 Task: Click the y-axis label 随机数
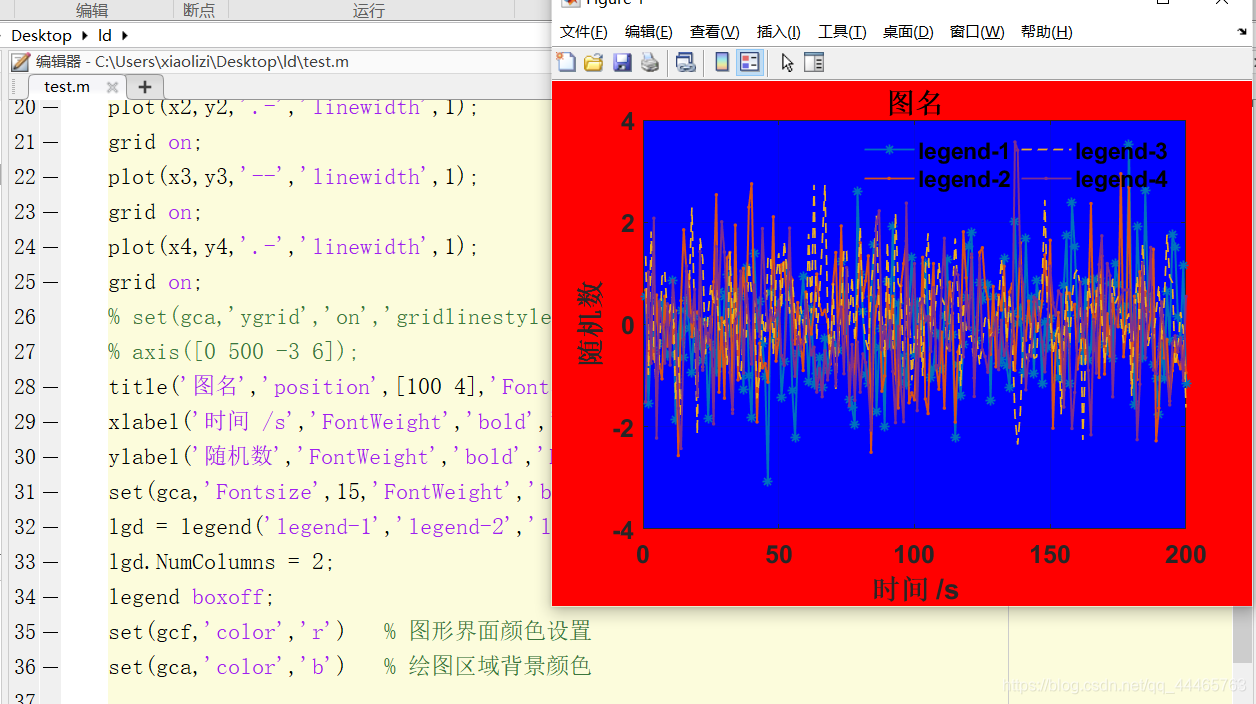(x=590, y=322)
